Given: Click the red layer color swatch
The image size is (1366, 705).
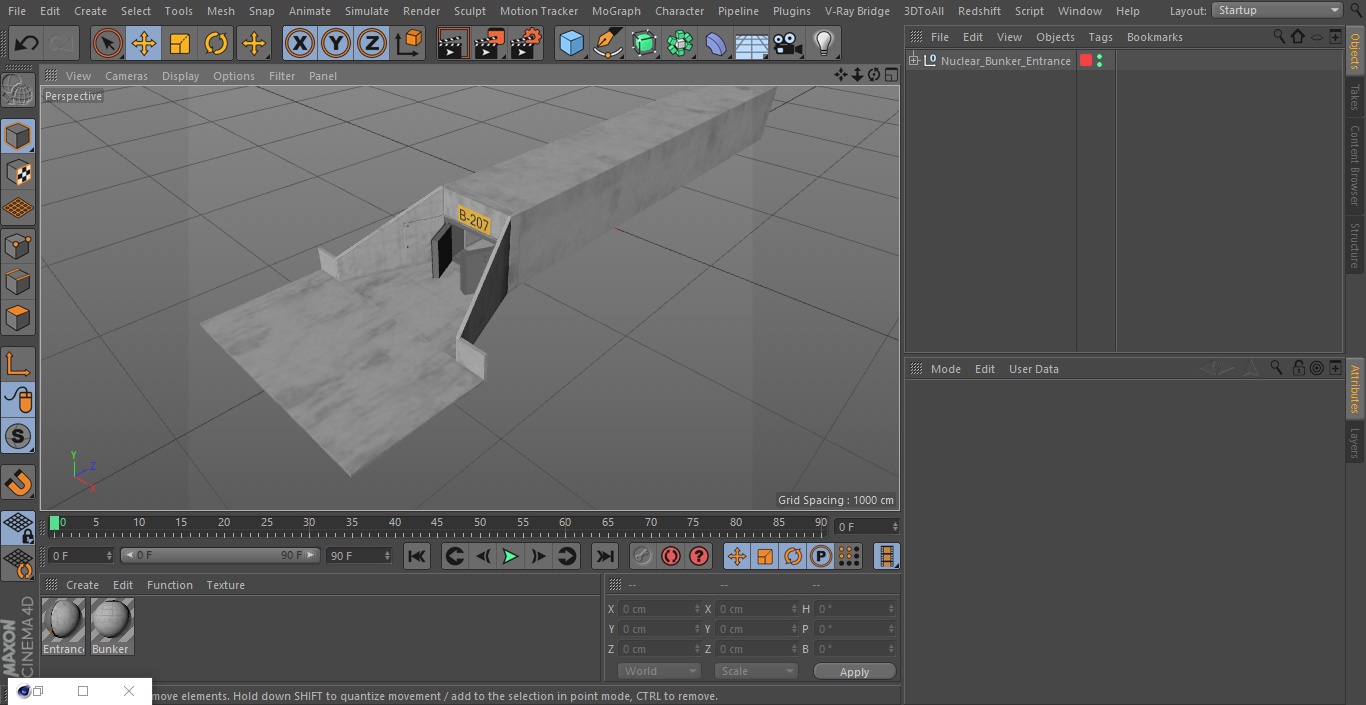Looking at the screenshot, I should tap(1086, 61).
